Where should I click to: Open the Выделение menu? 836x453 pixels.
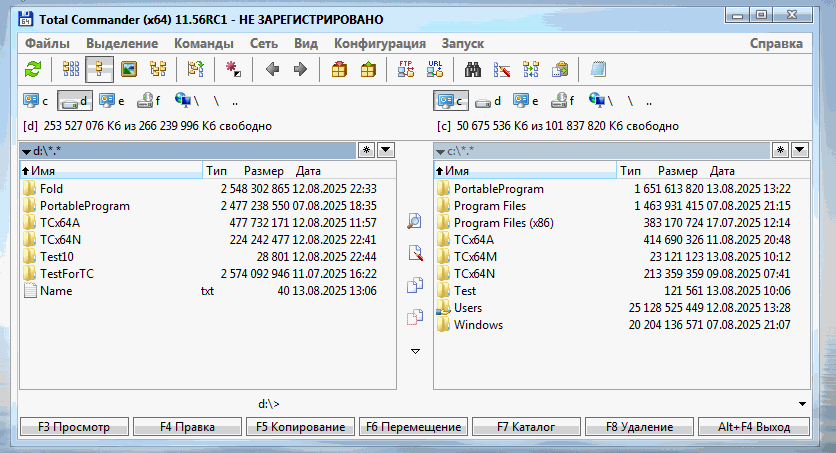tap(122, 44)
